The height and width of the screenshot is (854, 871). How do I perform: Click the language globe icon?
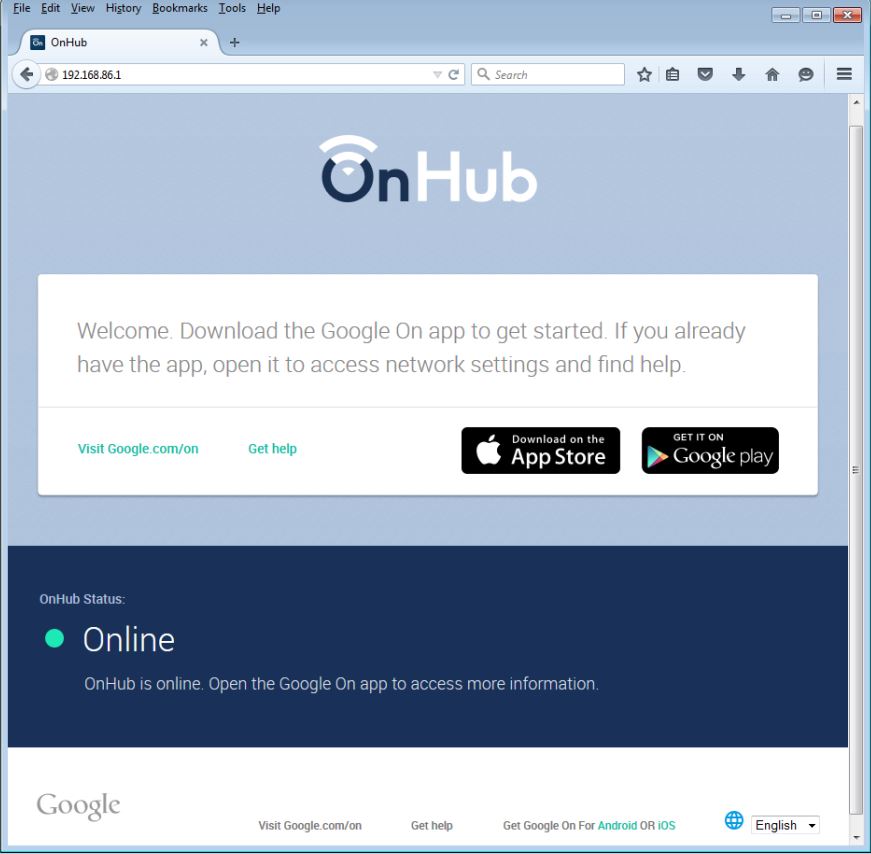click(734, 820)
